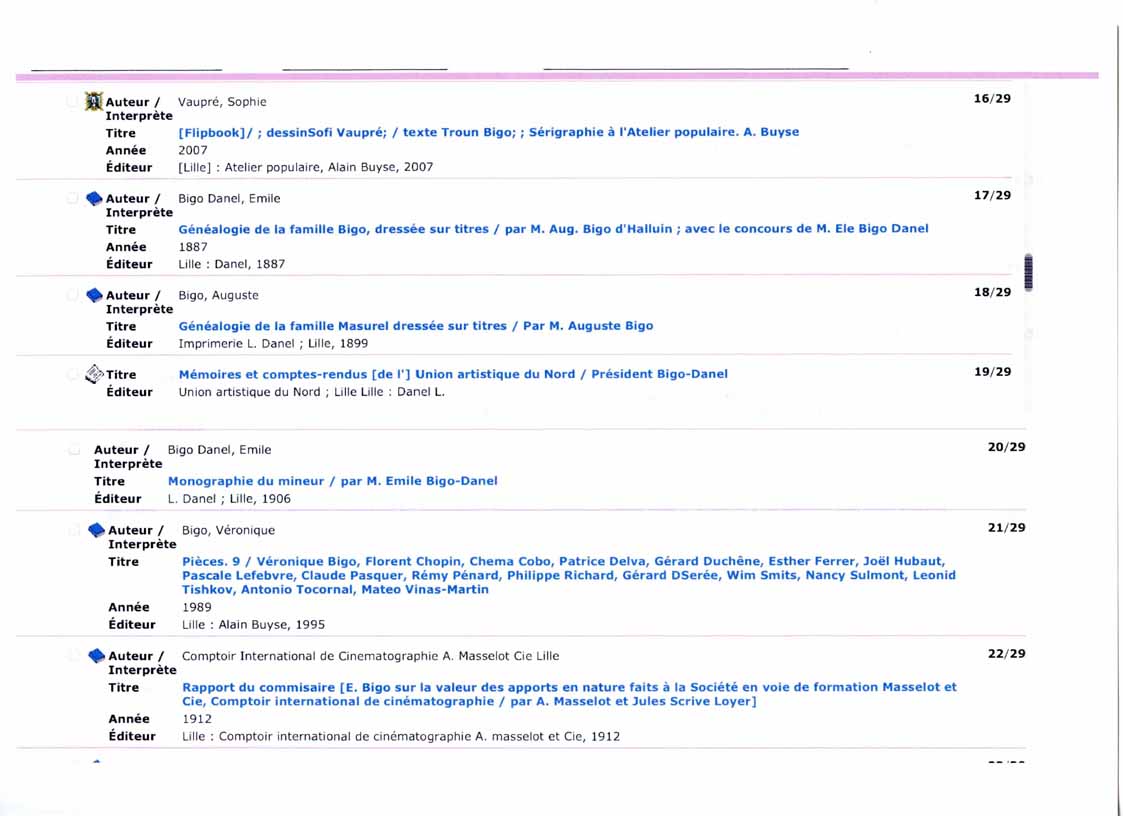The height and width of the screenshot is (816, 1123).
Task: Click result counter 16/29
Action: [992, 98]
